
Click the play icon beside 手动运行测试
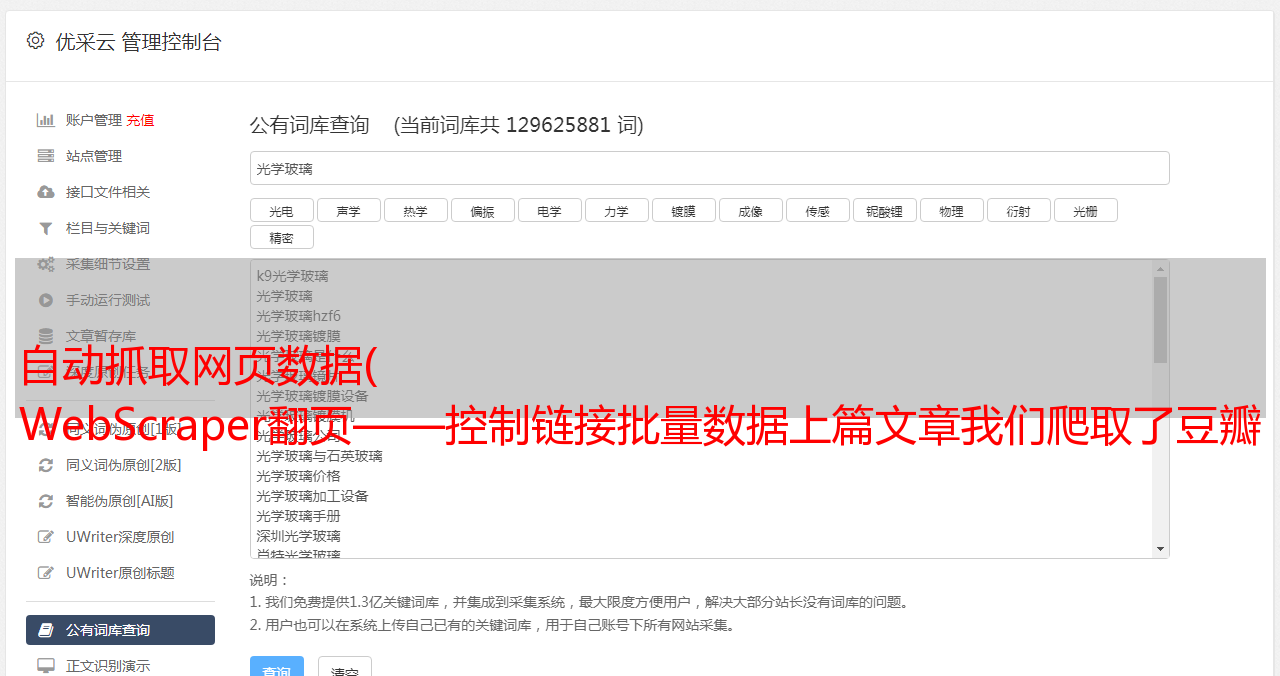click(46, 300)
